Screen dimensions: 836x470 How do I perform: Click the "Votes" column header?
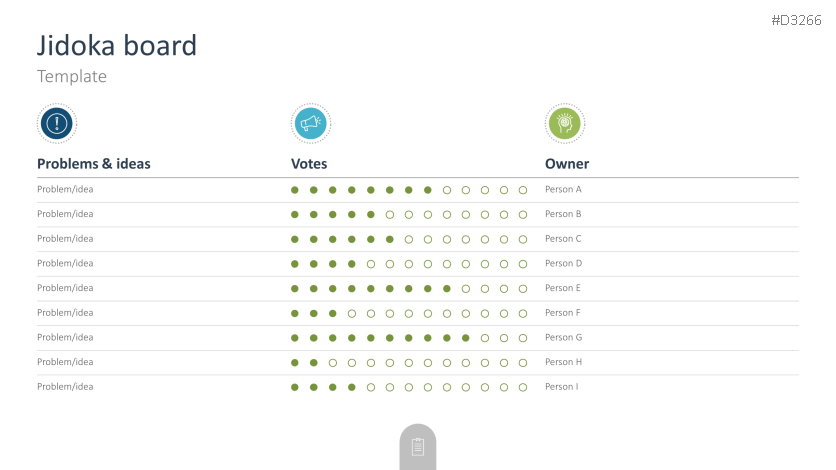pos(309,164)
